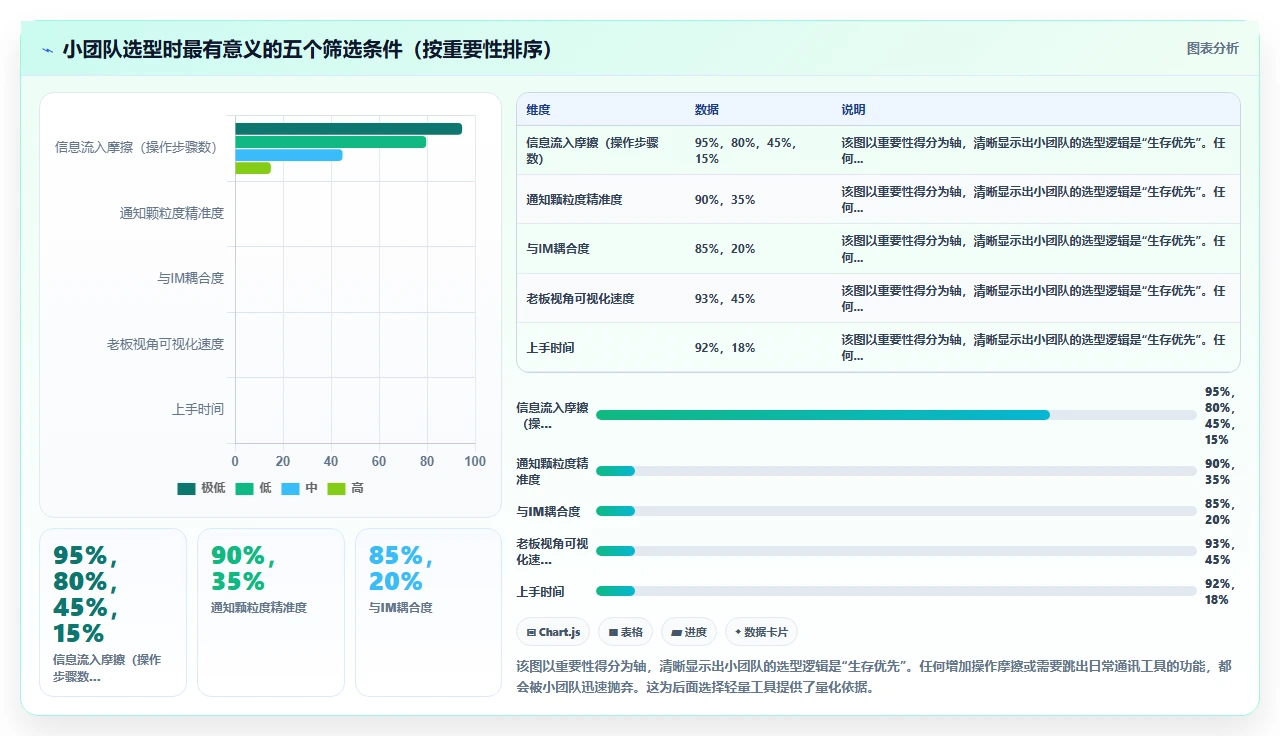Click the 老板视角可视化速度 progress bar

tap(896, 551)
